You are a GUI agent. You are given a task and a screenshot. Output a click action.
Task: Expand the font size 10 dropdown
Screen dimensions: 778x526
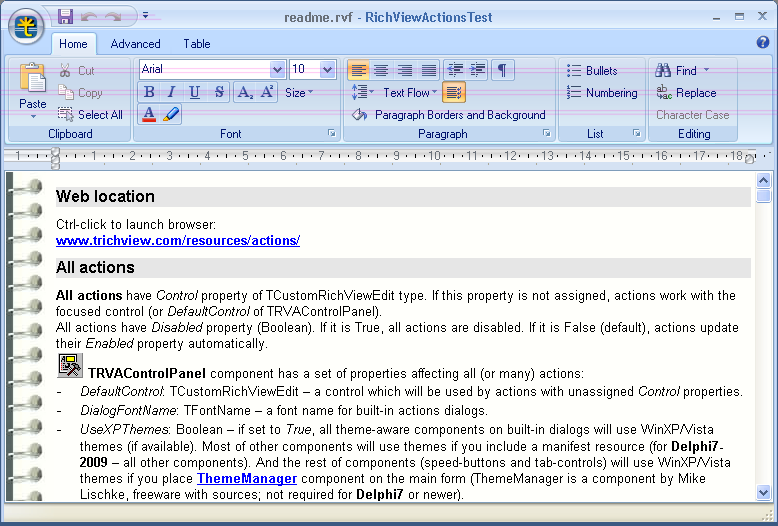click(327, 69)
